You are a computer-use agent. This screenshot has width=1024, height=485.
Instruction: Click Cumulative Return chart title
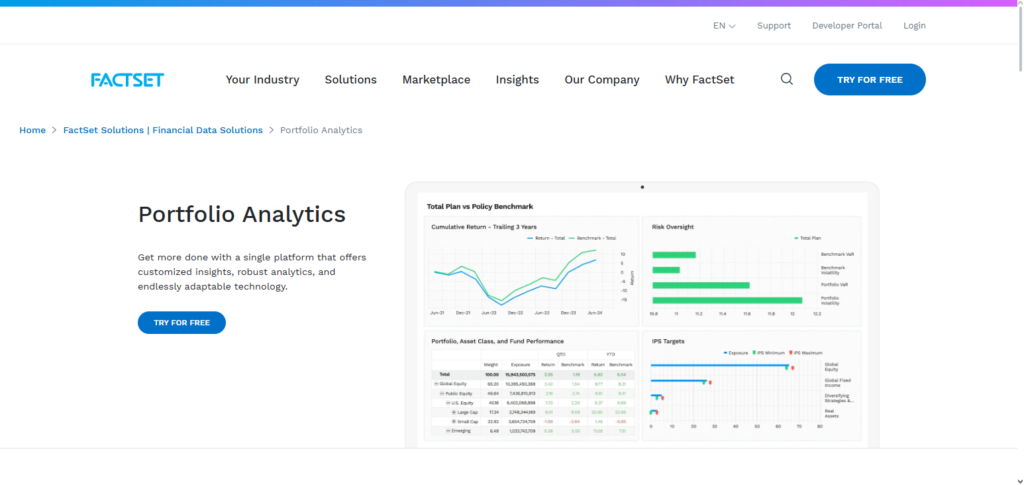(484, 227)
